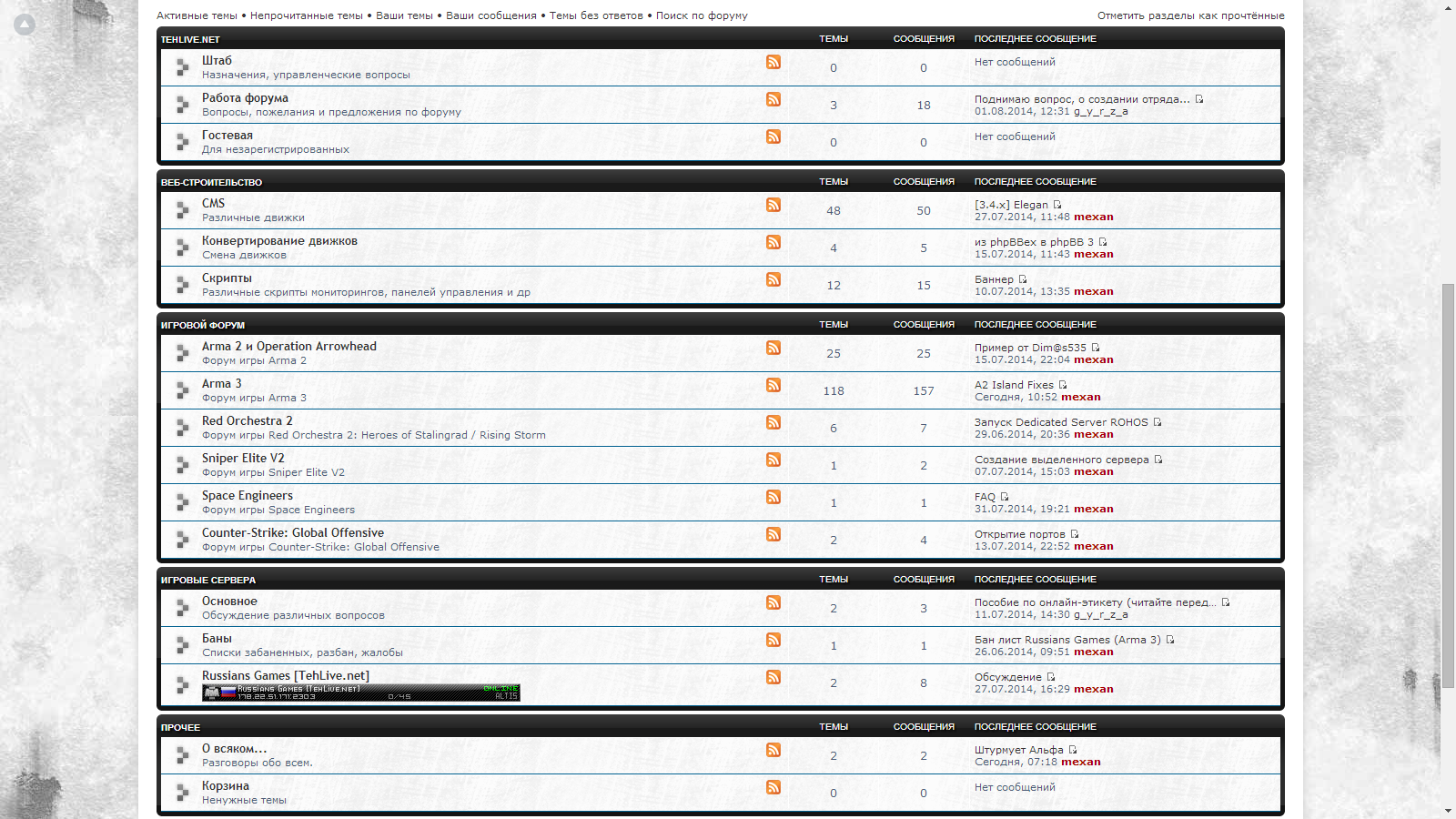Jump to latest post [3.4.x] Elegan icon

[x=1057, y=205]
